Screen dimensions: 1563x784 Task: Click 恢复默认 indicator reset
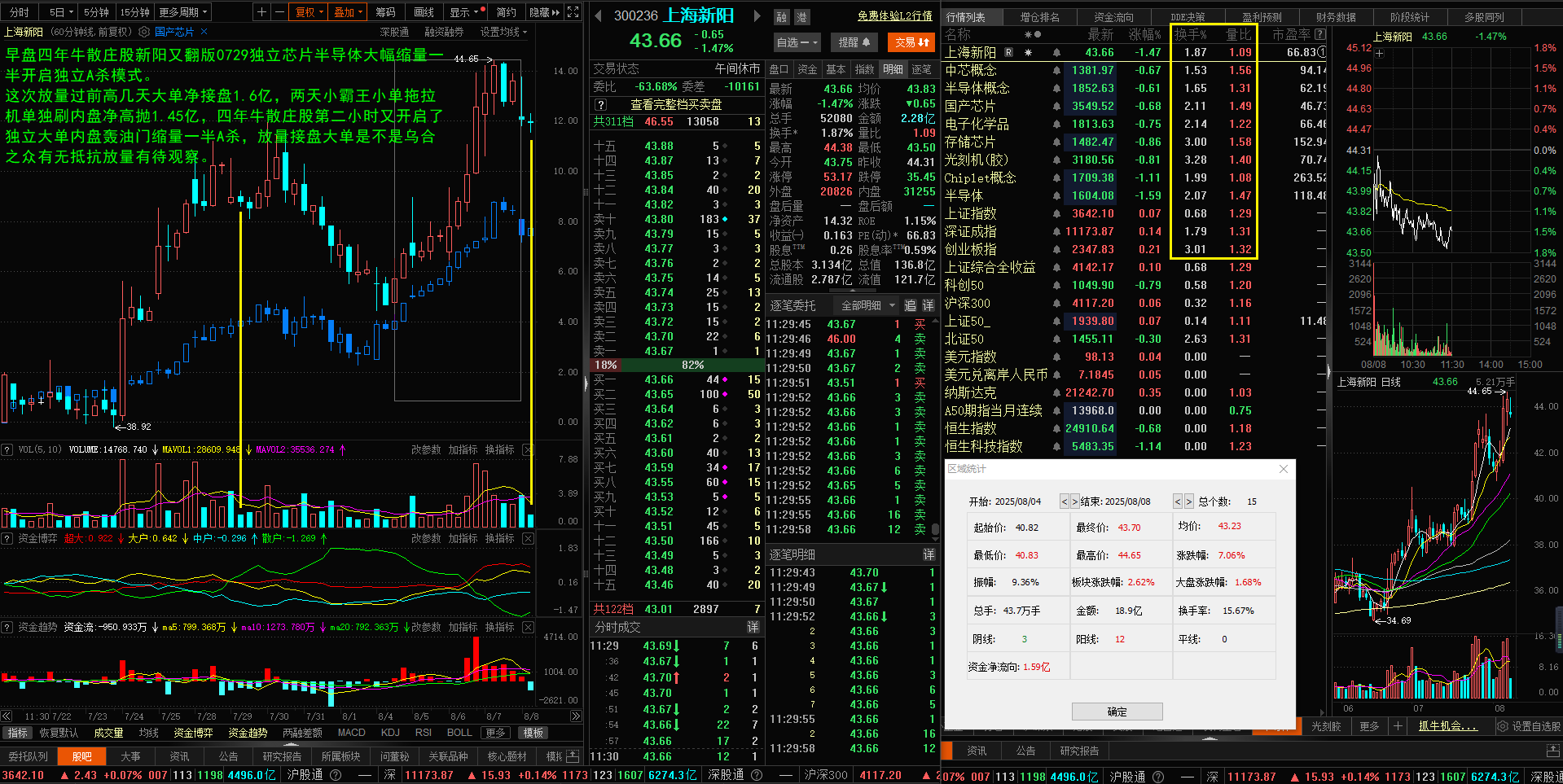59,733
